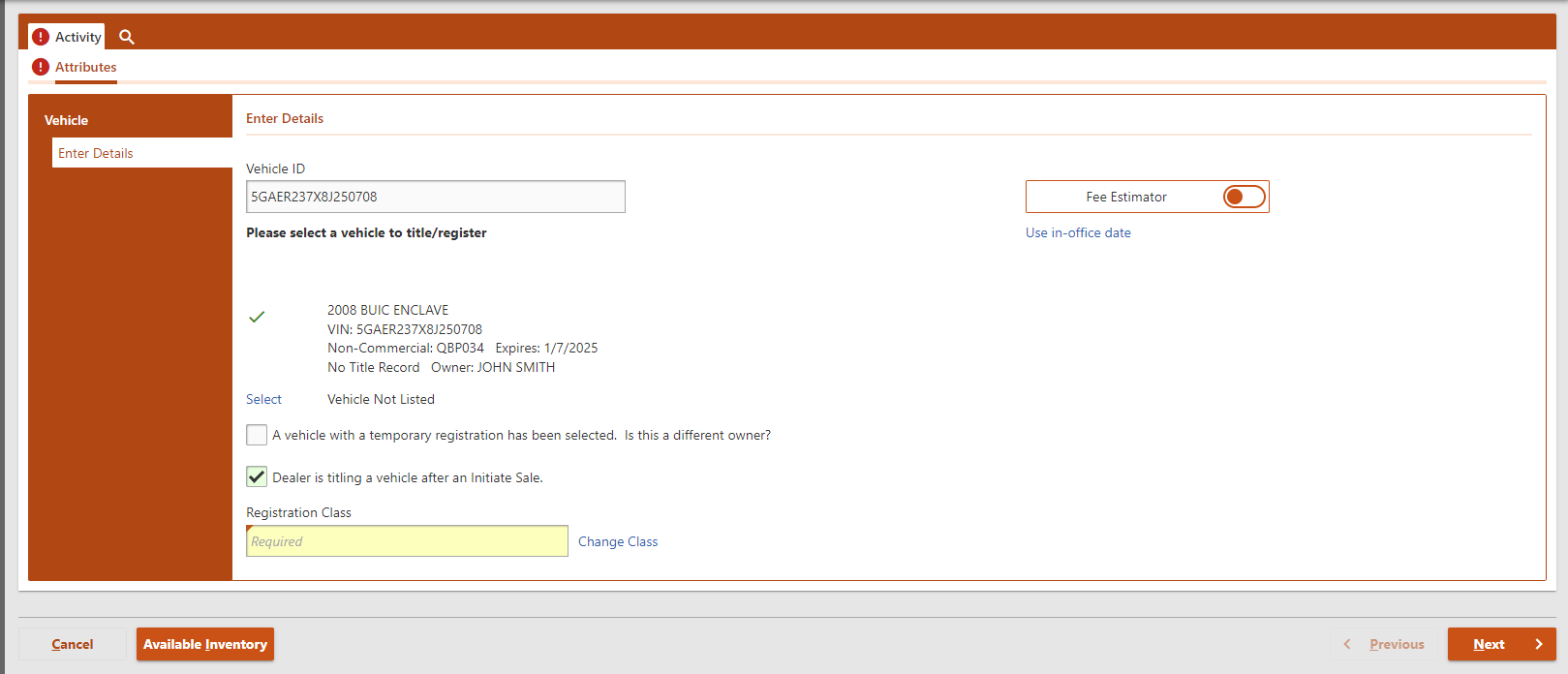
Task: Click the Use in-office date link
Action: [1078, 232]
